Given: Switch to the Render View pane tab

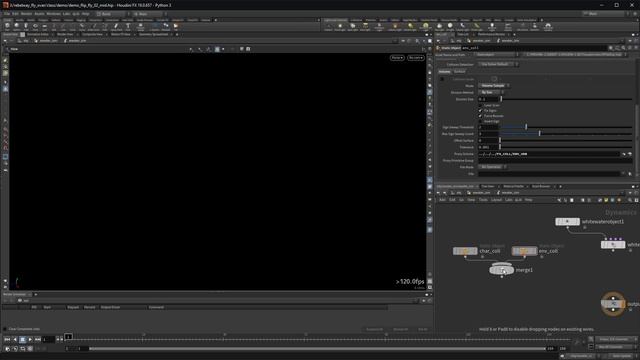Looking at the screenshot, I should coord(65,34).
